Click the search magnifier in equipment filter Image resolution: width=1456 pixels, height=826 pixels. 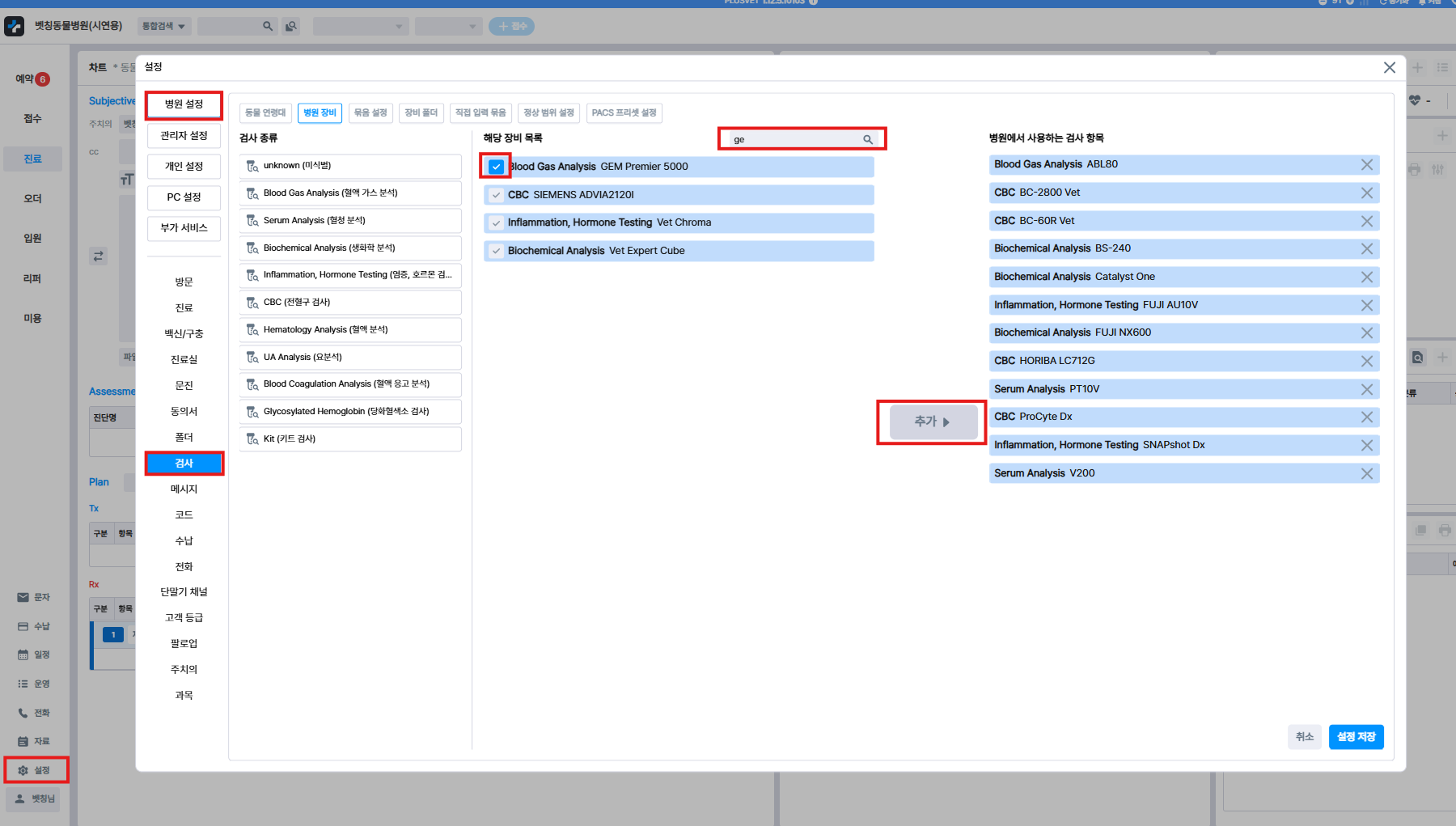coord(868,139)
